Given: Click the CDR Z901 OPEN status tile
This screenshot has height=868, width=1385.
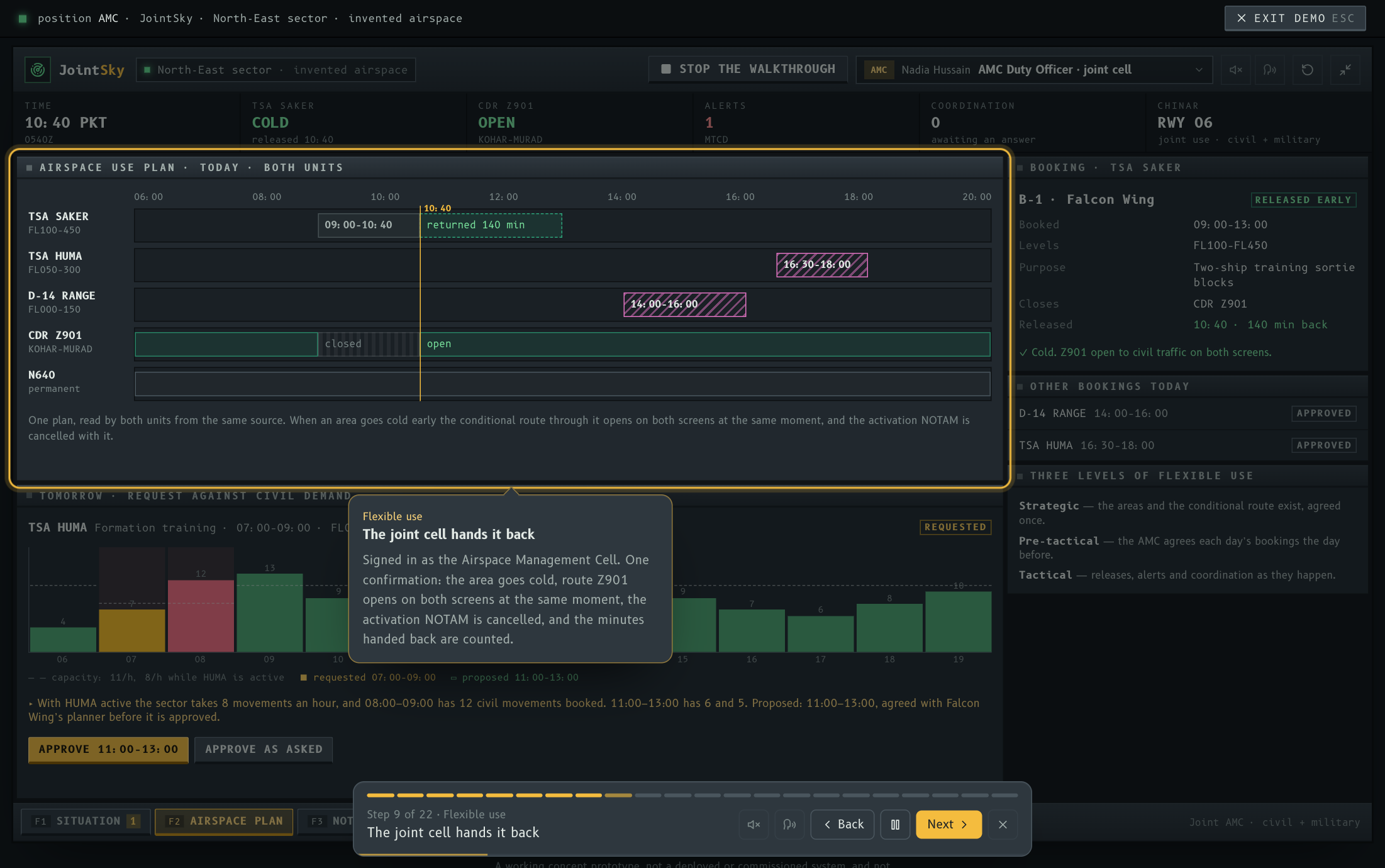Looking at the screenshot, I should click(579, 122).
